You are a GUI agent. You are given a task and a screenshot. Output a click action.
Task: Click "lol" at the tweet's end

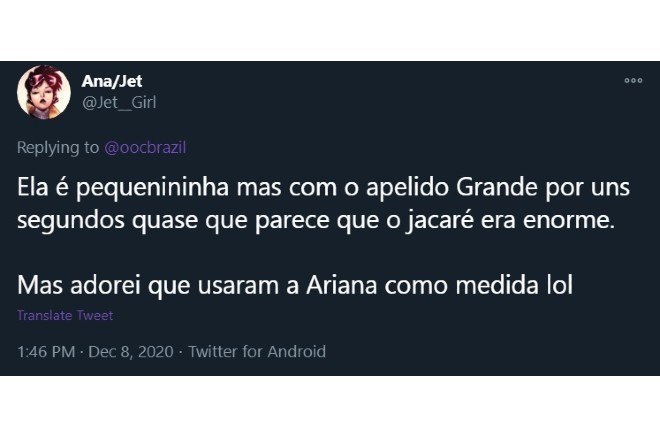coord(557,285)
